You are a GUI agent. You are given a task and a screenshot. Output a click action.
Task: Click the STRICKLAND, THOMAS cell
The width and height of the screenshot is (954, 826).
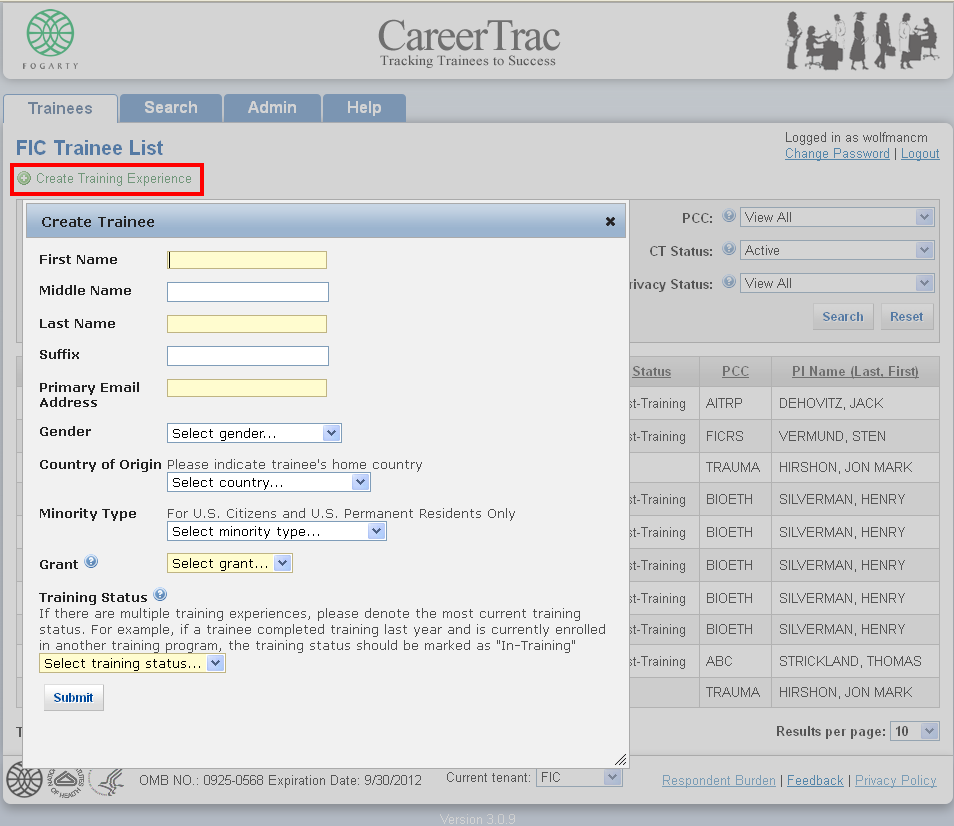point(855,661)
